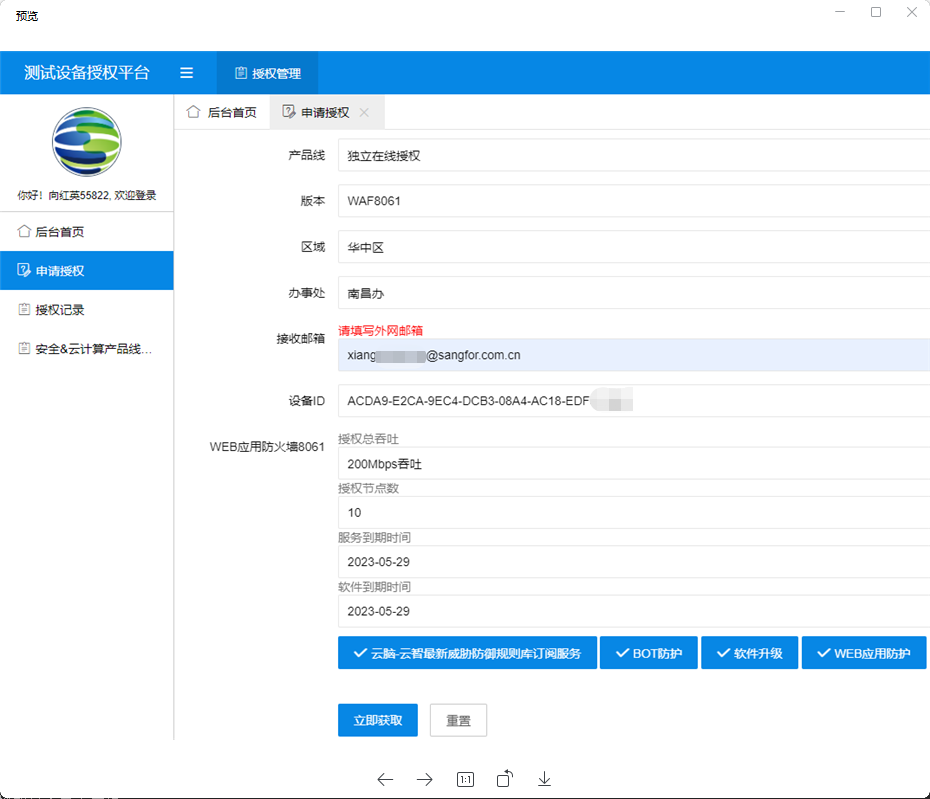The height and width of the screenshot is (799, 930).
Task: Click the 立即获取 submit button
Action: [378, 720]
